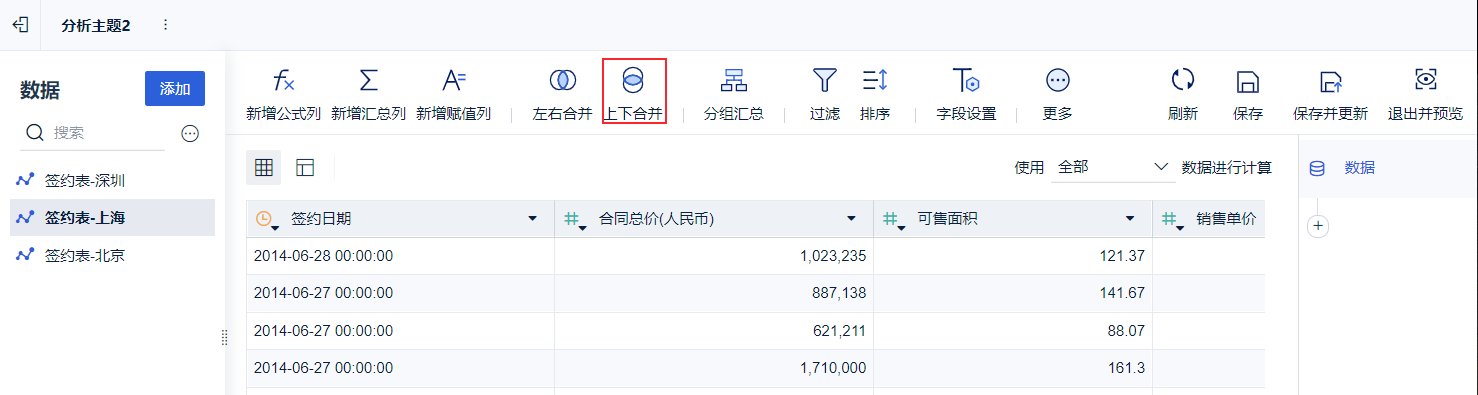
Task: Open the 左右合并 merge tool
Action: click(x=562, y=81)
